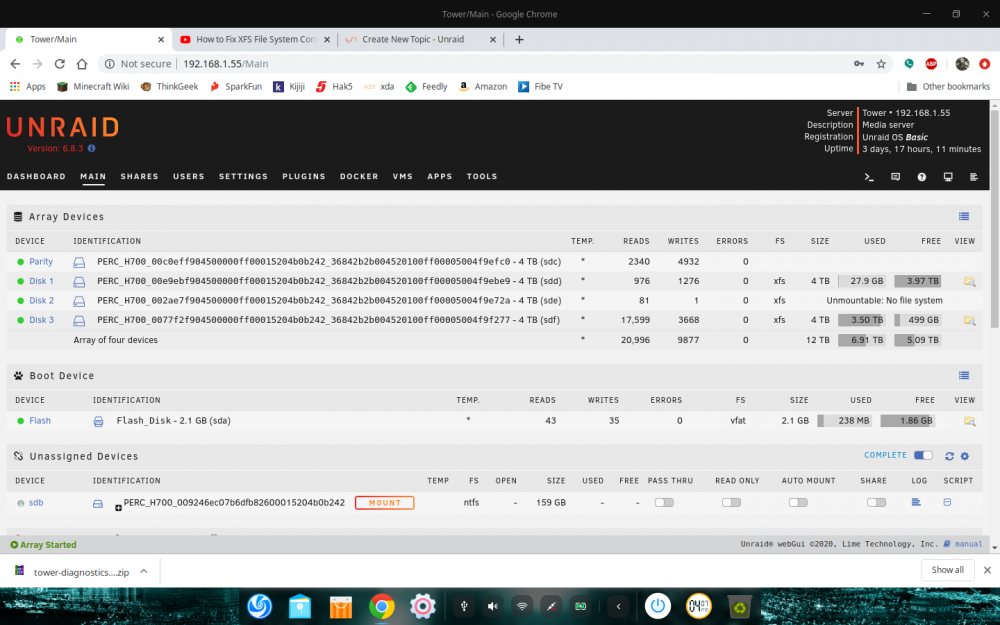This screenshot has height=625, width=1000.
Task: Toggle Array Devices list view icon
Action: click(x=964, y=217)
